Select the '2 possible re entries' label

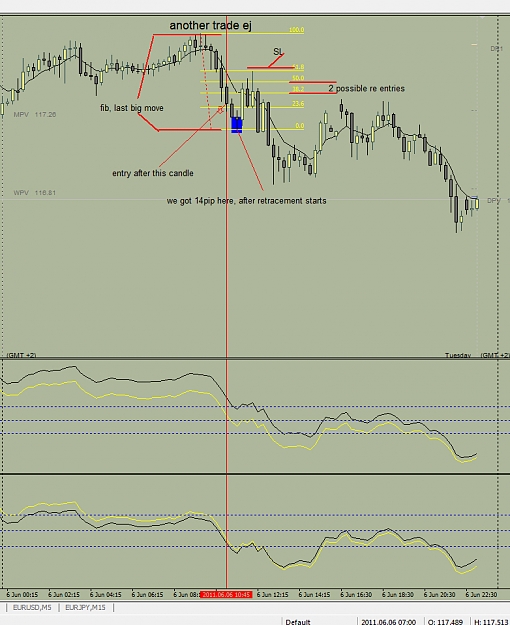tap(366, 88)
